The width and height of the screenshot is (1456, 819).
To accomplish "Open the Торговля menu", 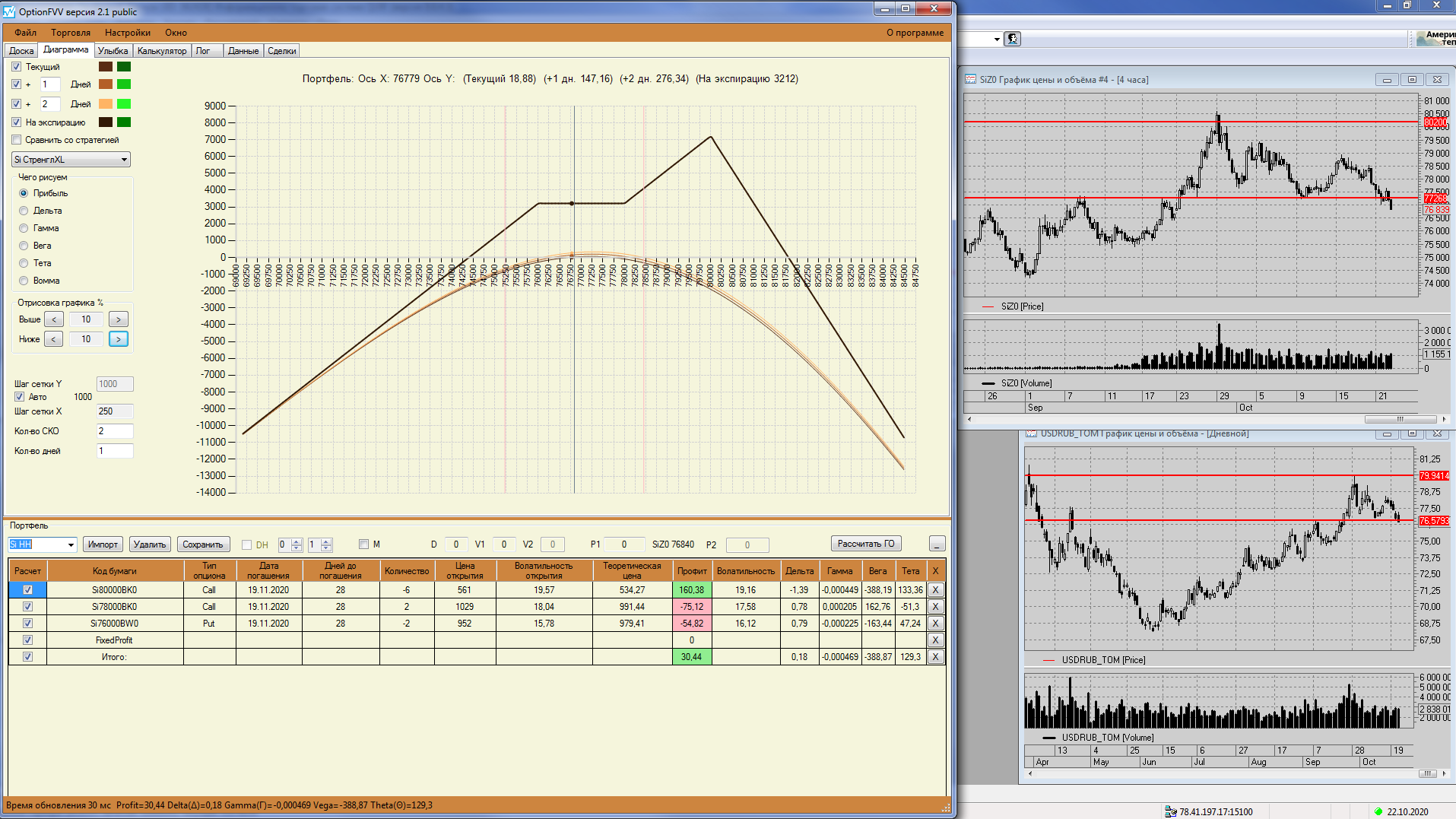I will [71, 33].
